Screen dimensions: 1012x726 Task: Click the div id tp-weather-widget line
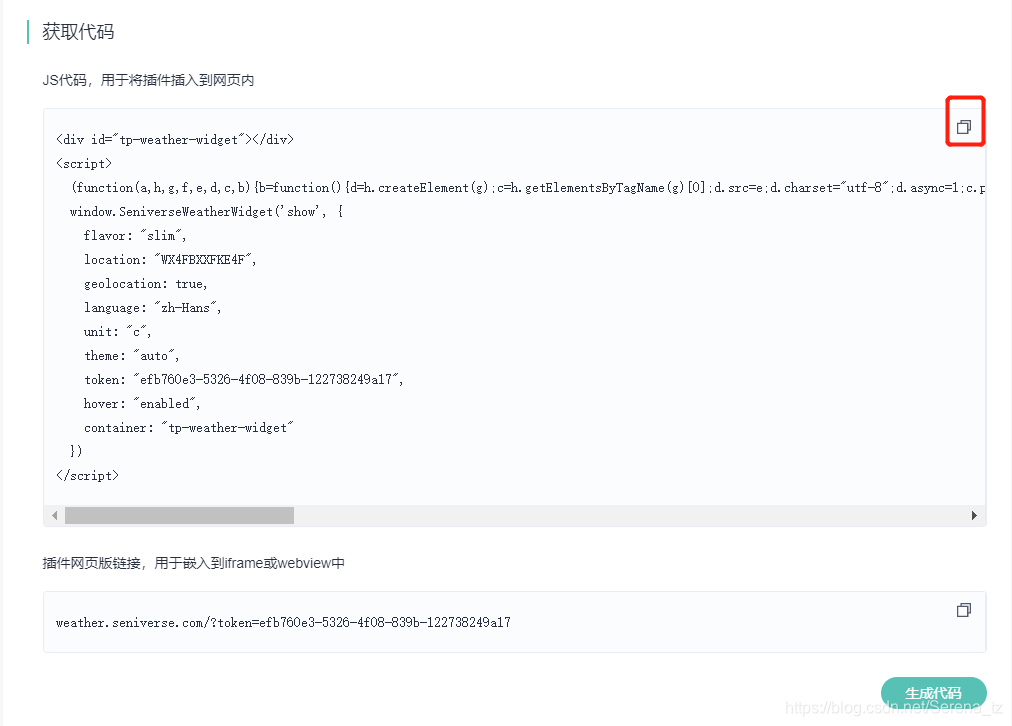coord(175,139)
